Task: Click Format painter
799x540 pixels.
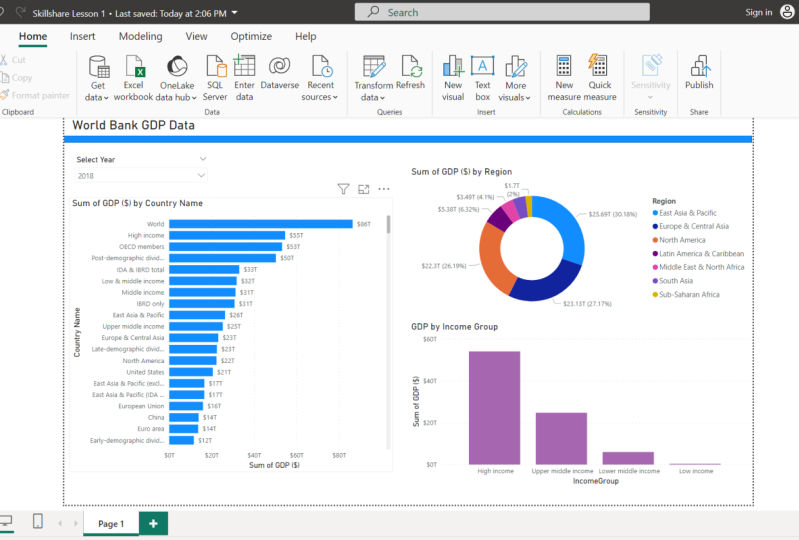Action: tap(35, 95)
